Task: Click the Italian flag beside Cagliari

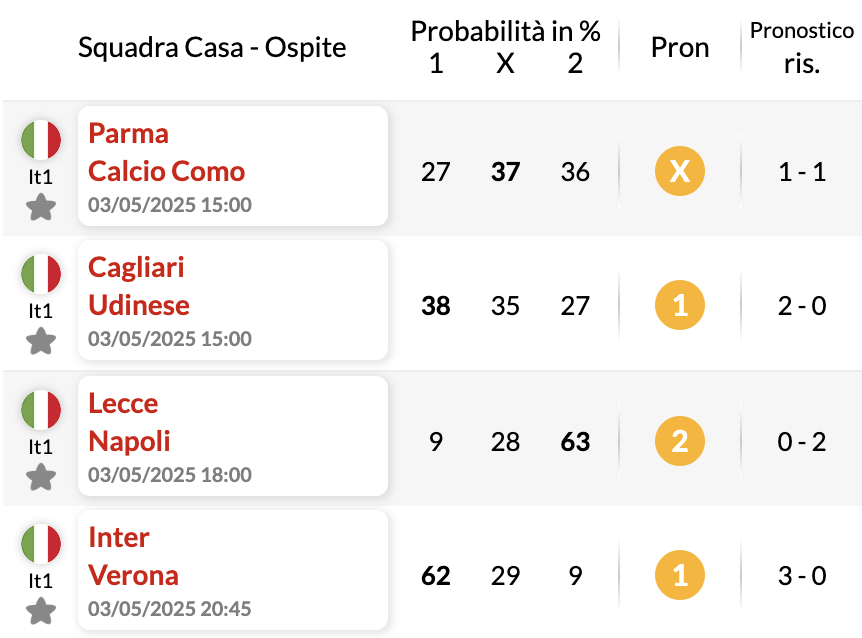Action: point(41,274)
